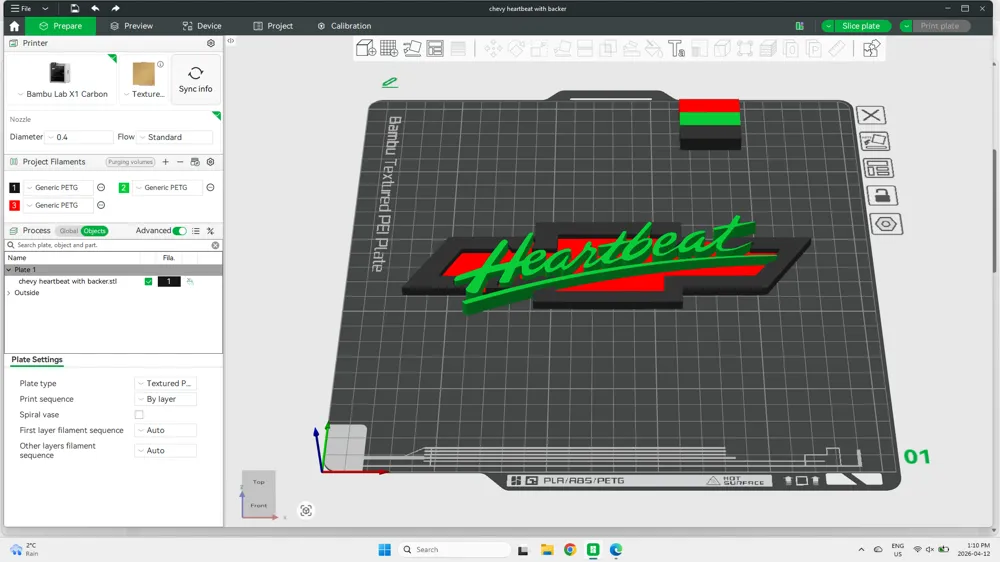The width and height of the screenshot is (1000, 562).
Task: Click the undo arrow in title bar
Action: 95,8
